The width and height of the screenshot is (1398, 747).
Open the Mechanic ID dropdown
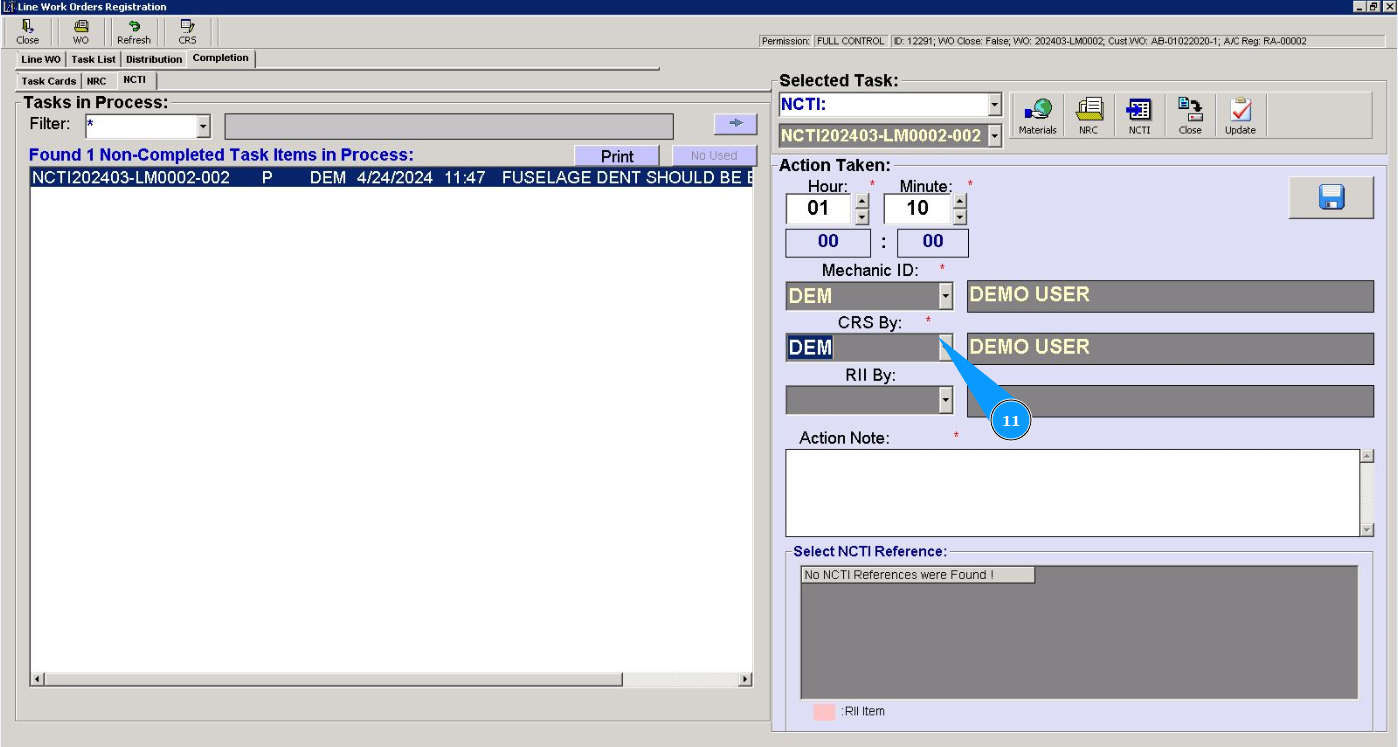coord(946,296)
